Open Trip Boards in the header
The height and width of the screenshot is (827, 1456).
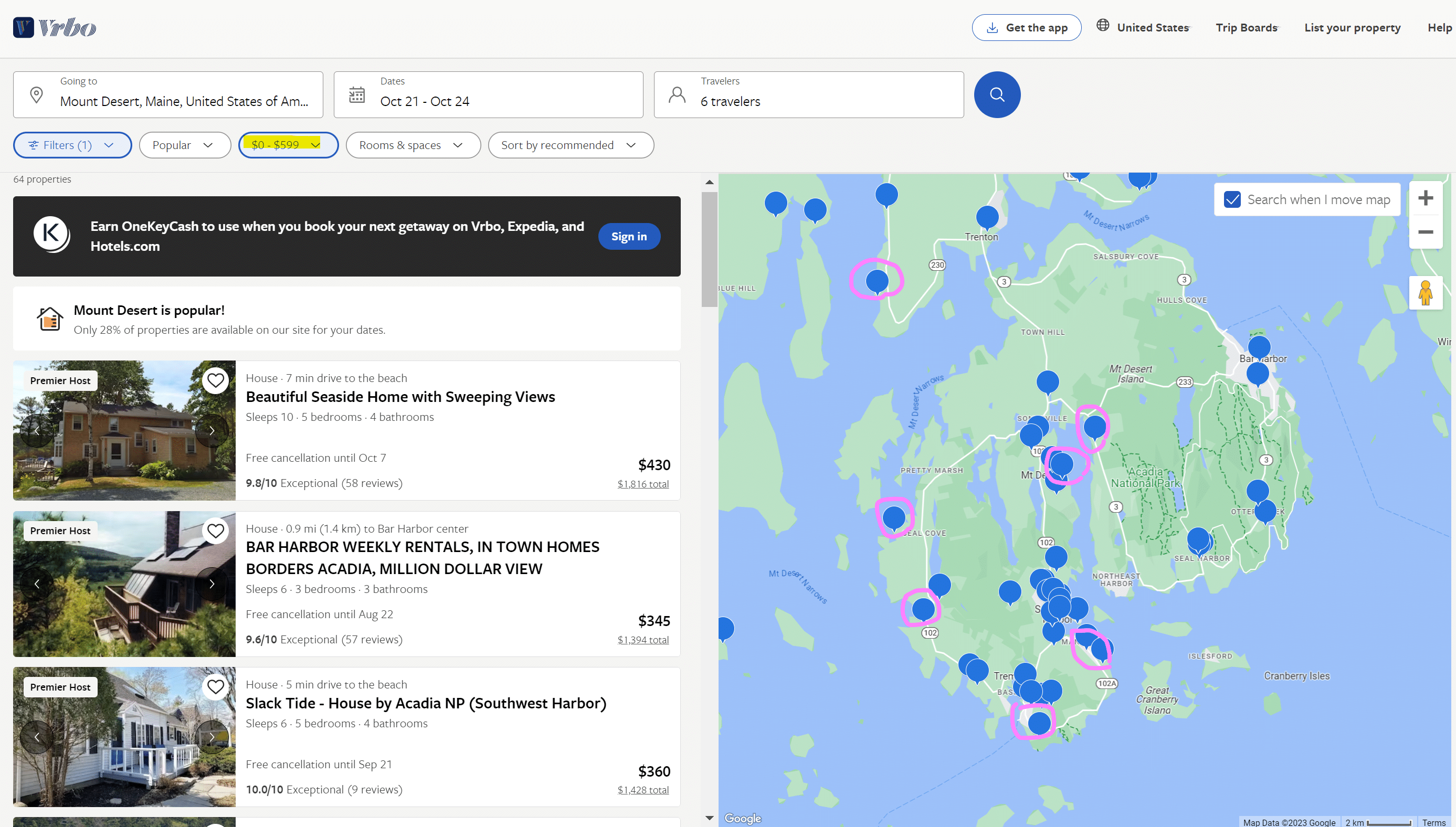[x=1247, y=27]
